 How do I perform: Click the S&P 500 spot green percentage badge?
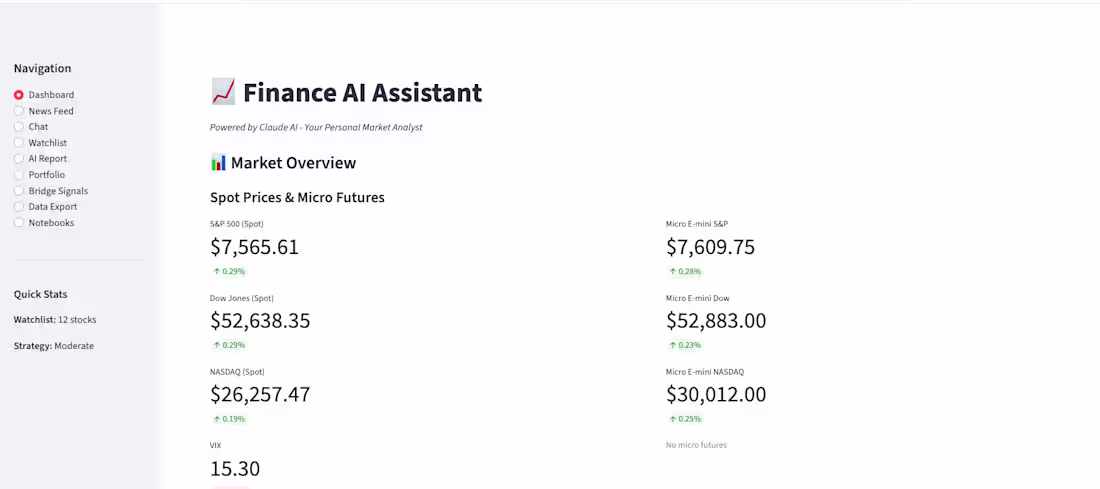[x=229, y=272]
